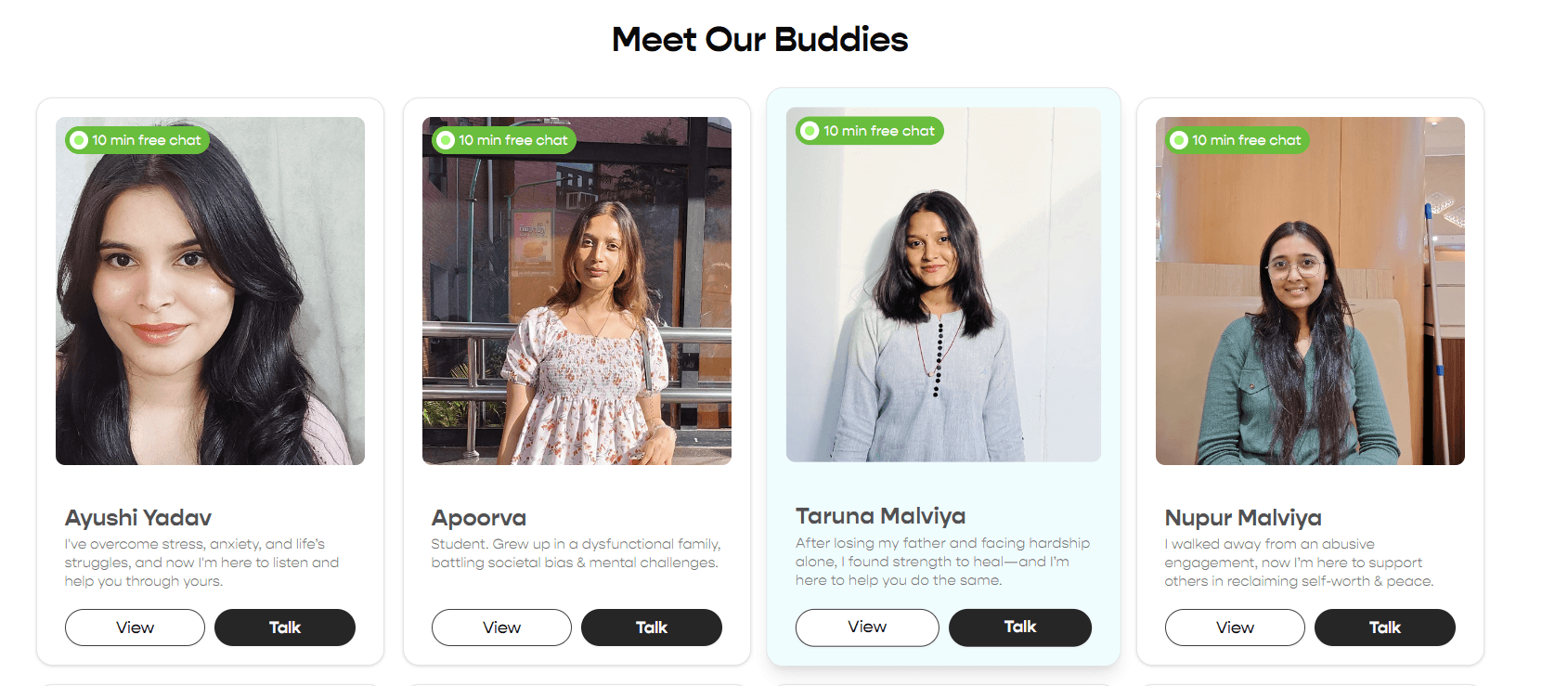Click the Talk button on Nupur Malviya's card
The width and height of the screenshot is (1568, 686).
(1384, 628)
